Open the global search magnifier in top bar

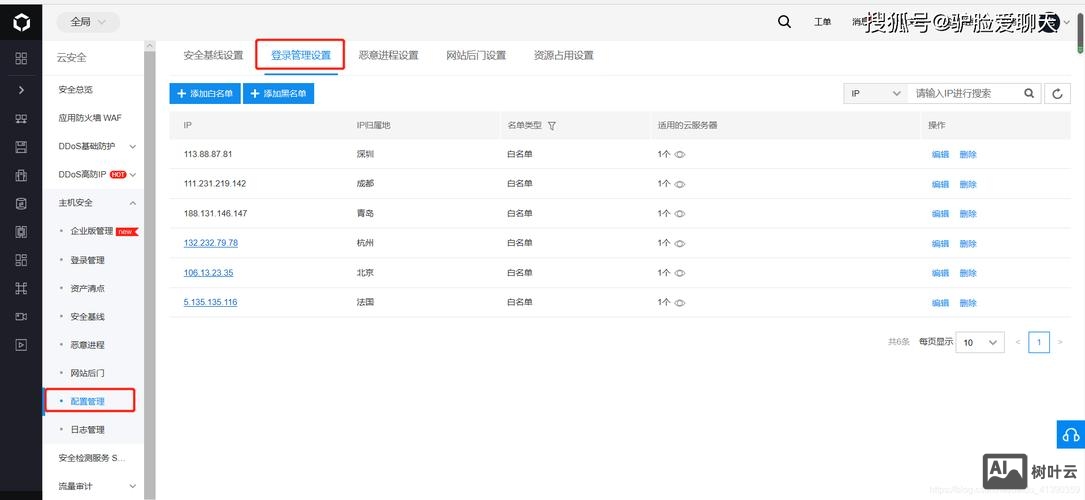(x=784, y=21)
